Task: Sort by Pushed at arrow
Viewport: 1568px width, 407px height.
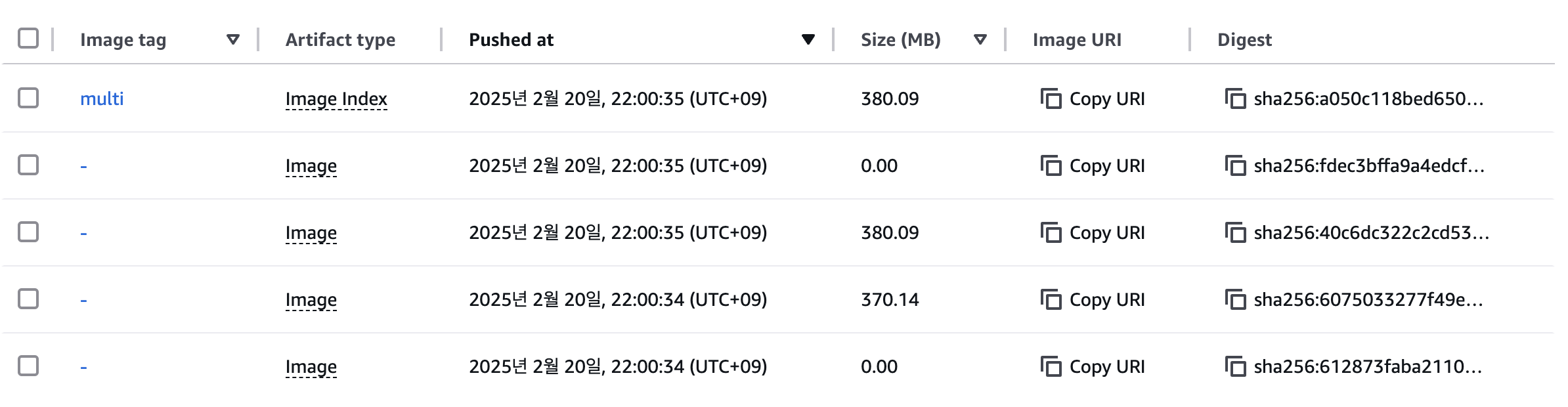Action: pyautogui.click(x=808, y=39)
